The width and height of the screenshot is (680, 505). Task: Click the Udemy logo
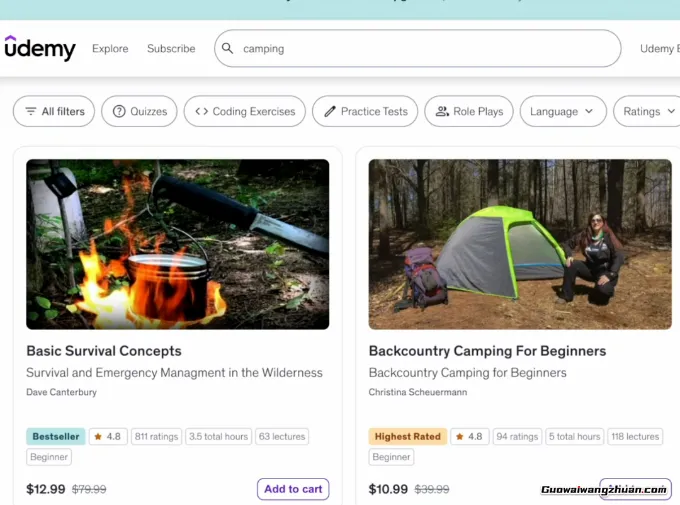(x=40, y=48)
